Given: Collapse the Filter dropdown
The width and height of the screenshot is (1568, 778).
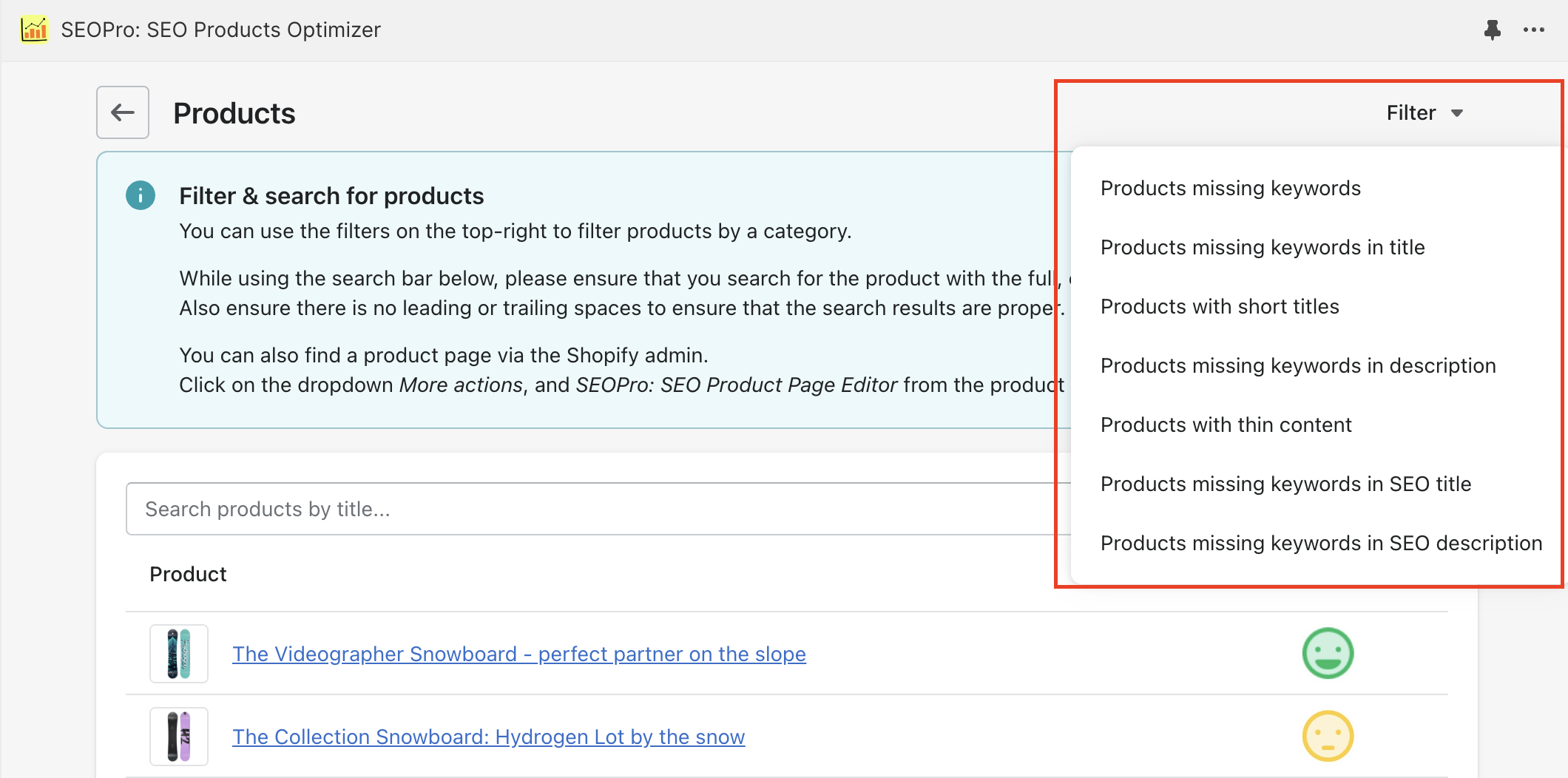Looking at the screenshot, I should (1424, 112).
